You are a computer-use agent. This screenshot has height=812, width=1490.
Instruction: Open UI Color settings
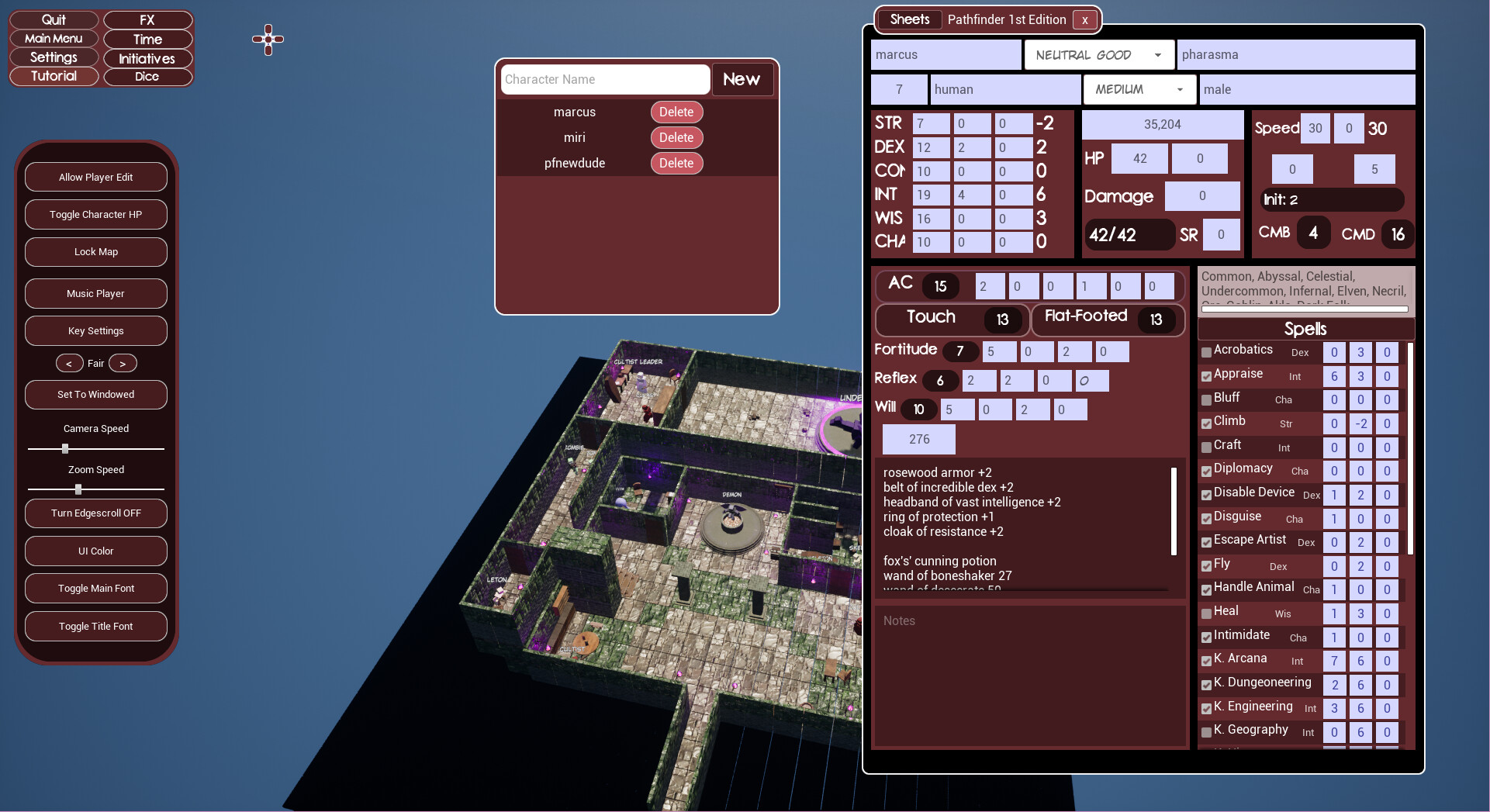point(95,551)
